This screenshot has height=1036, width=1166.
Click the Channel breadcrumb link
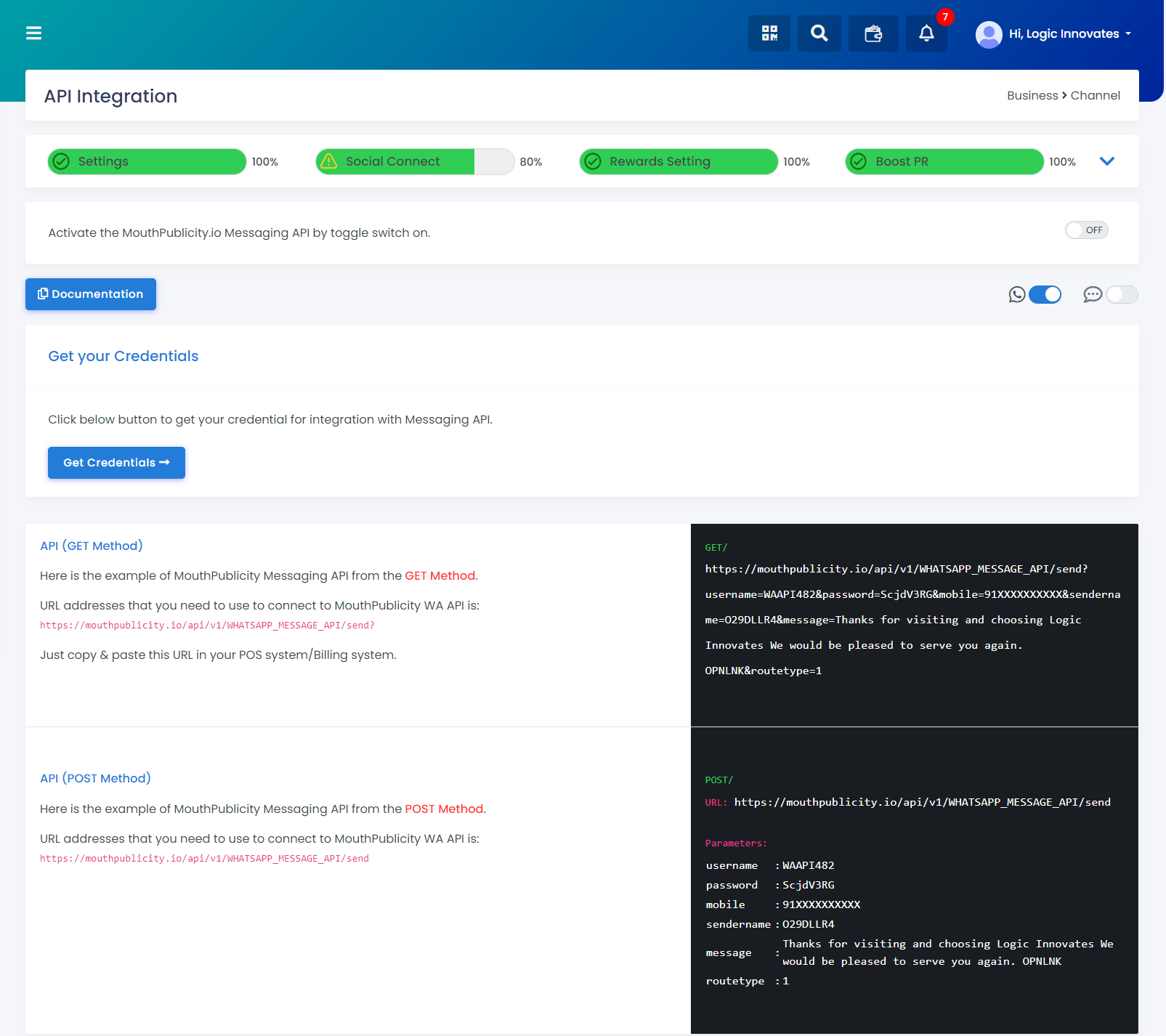coord(1095,95)
